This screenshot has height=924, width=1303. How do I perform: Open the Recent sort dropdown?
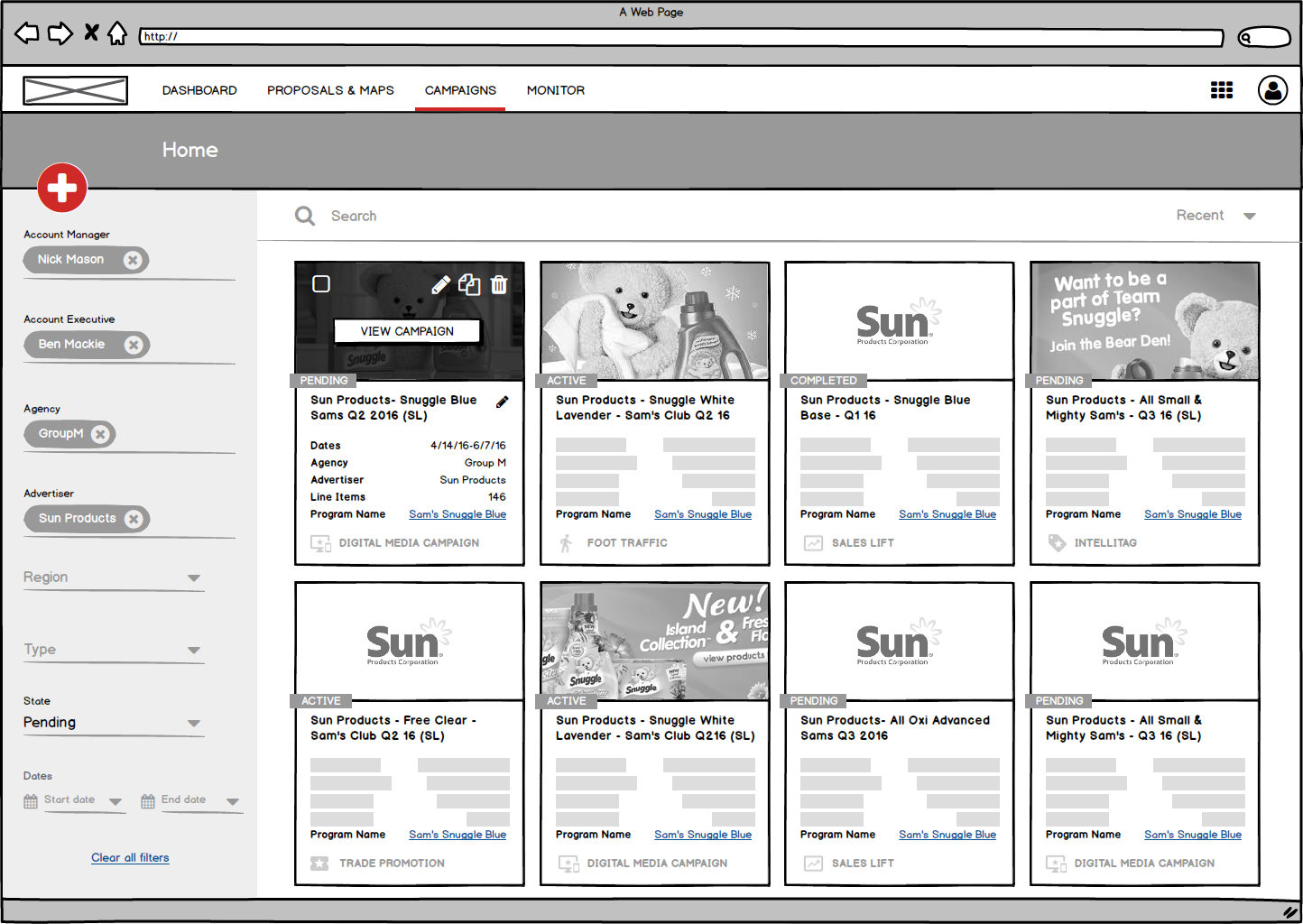click(x=1249, y=216)
